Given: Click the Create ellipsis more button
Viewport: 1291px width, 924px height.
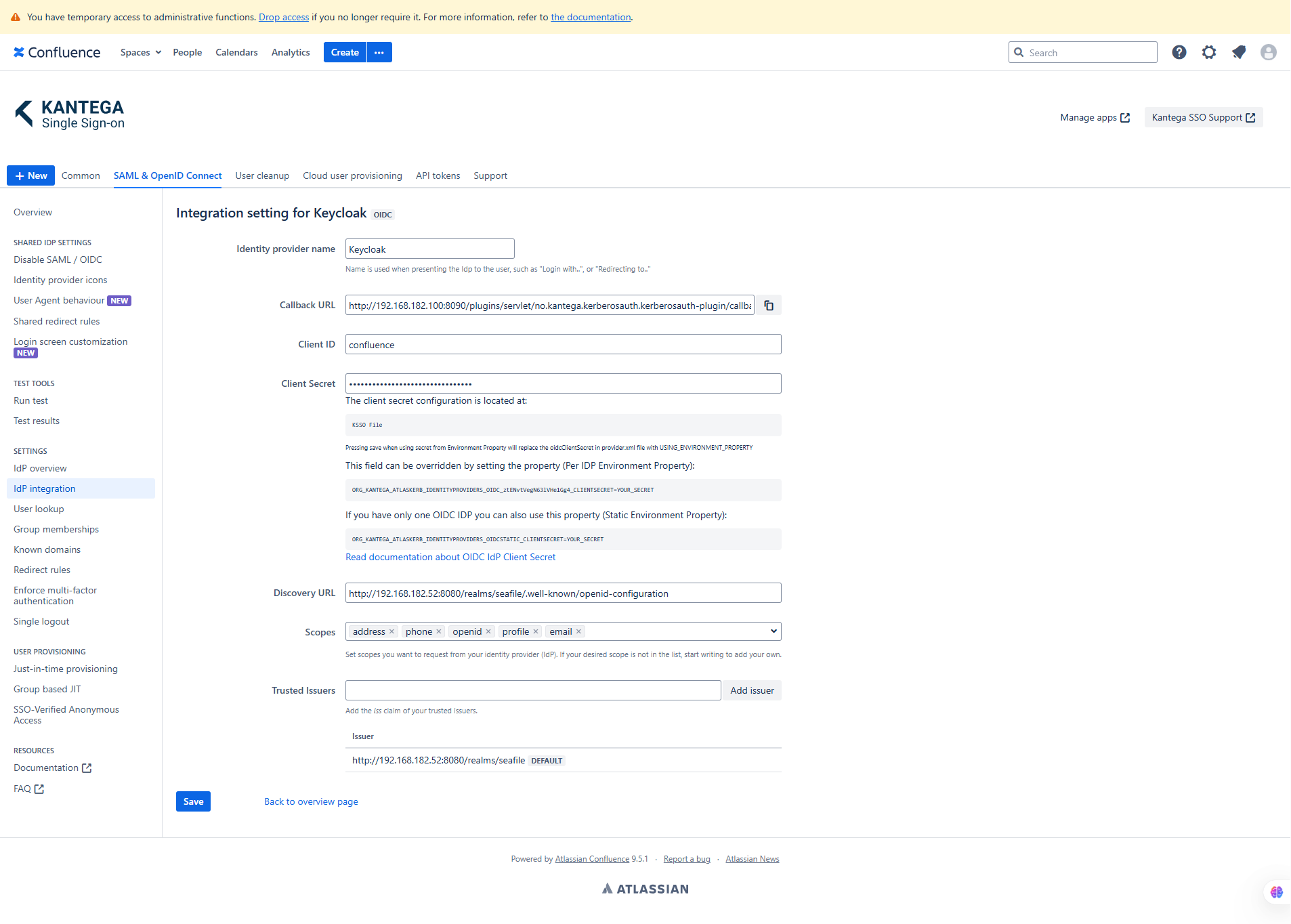Looking at the screenshot, I should pyautogui.click(x=379, y=52).
